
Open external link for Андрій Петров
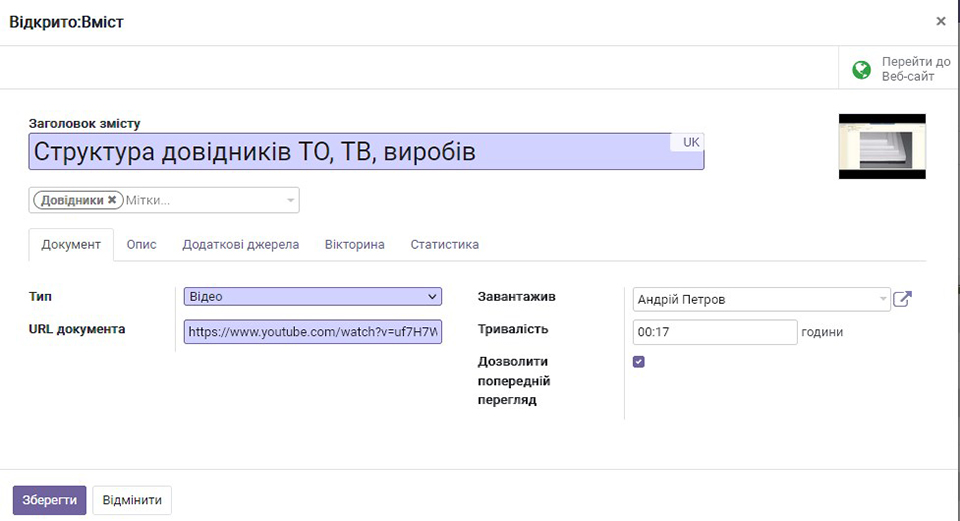(x=902, y=299)
